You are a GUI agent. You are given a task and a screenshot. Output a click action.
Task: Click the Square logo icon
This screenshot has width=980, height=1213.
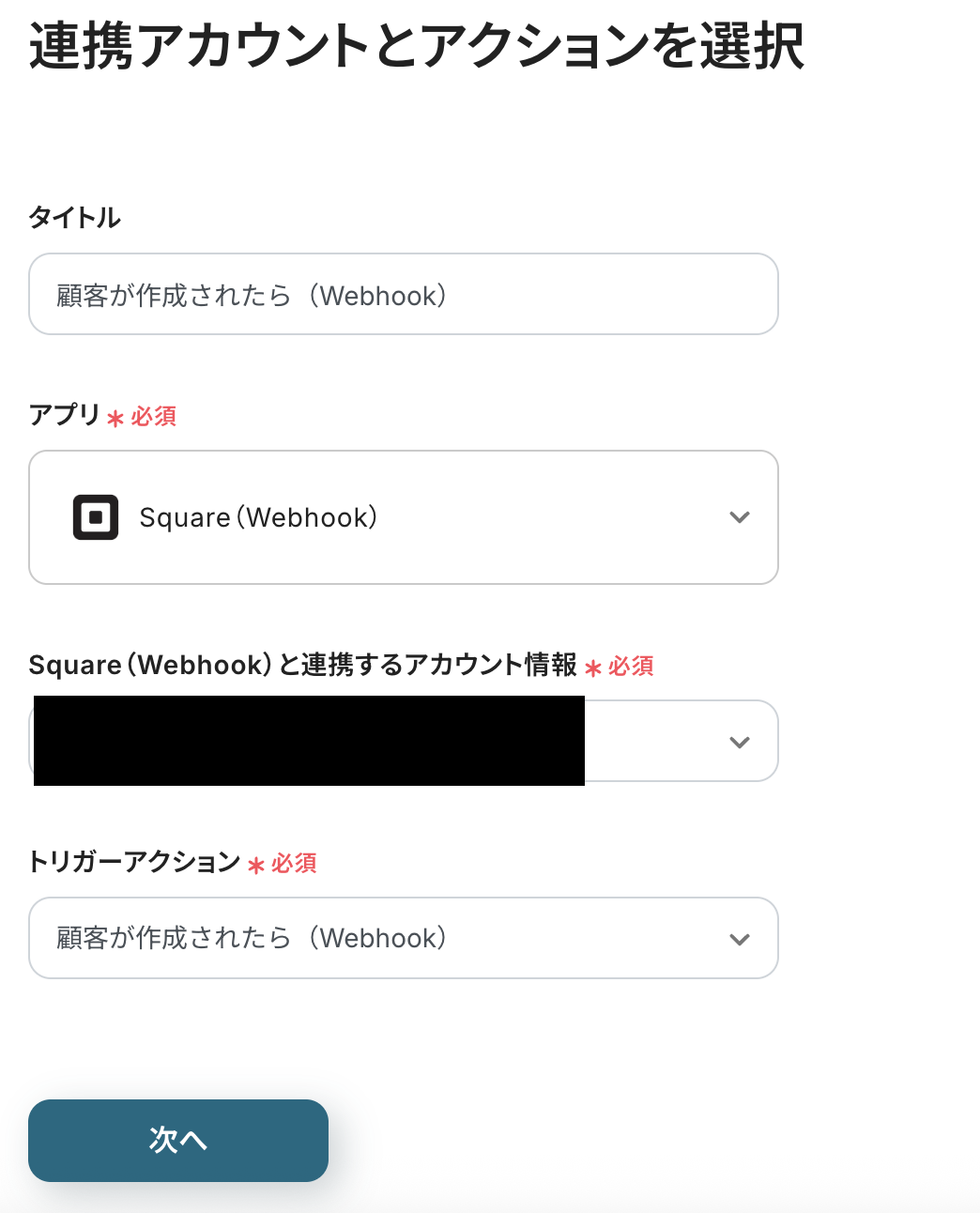[x=96, y=517]
